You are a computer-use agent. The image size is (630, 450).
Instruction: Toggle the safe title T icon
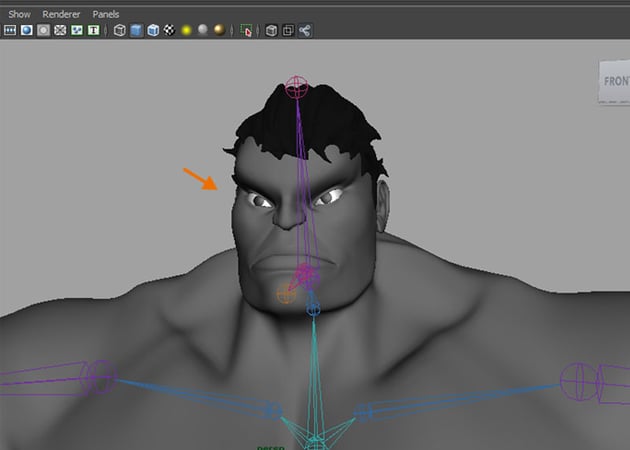pyautogui.click(x=94, y=30)
